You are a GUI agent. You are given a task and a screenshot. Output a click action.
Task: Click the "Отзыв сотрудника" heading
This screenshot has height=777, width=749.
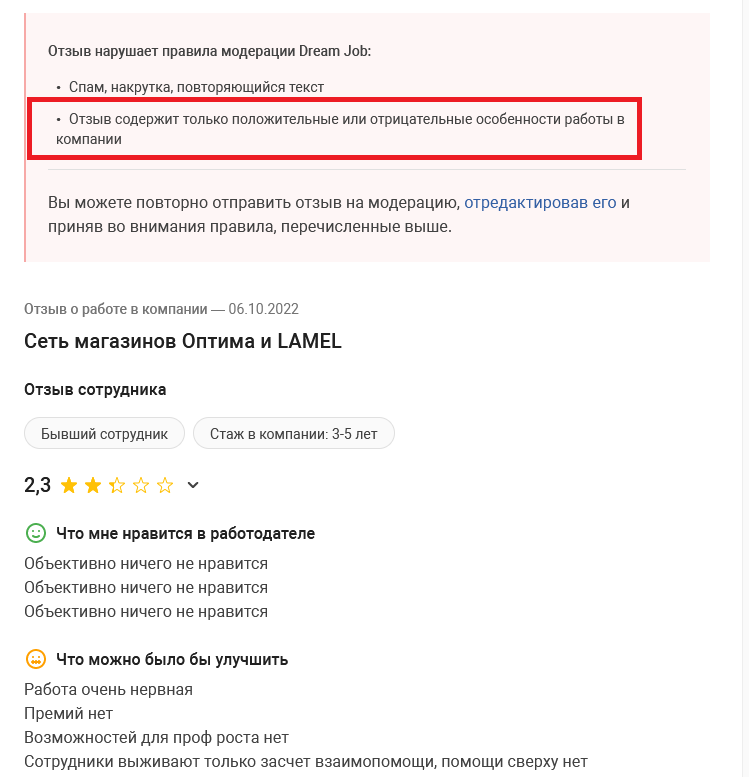pos(95,389)
